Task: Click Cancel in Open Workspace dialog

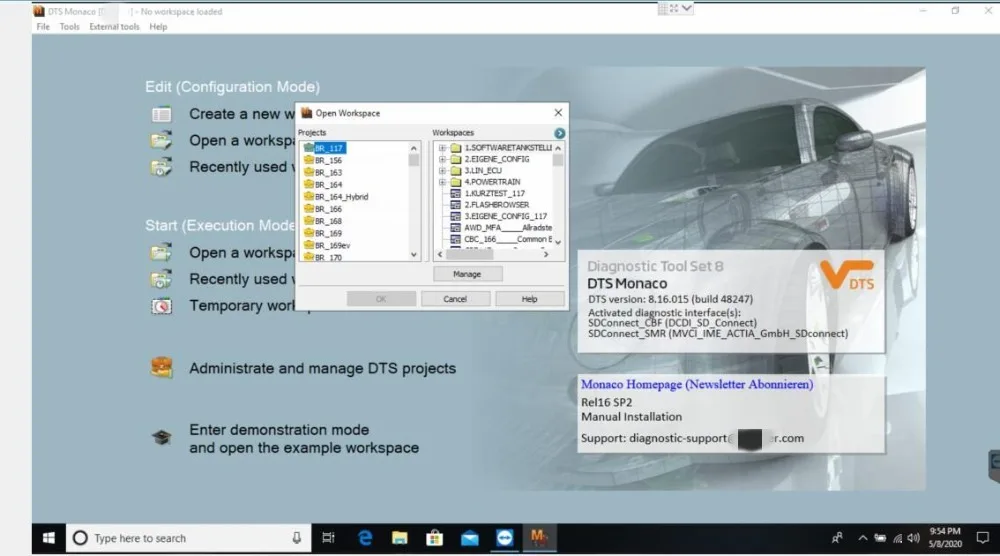Action: coord(455,299)
